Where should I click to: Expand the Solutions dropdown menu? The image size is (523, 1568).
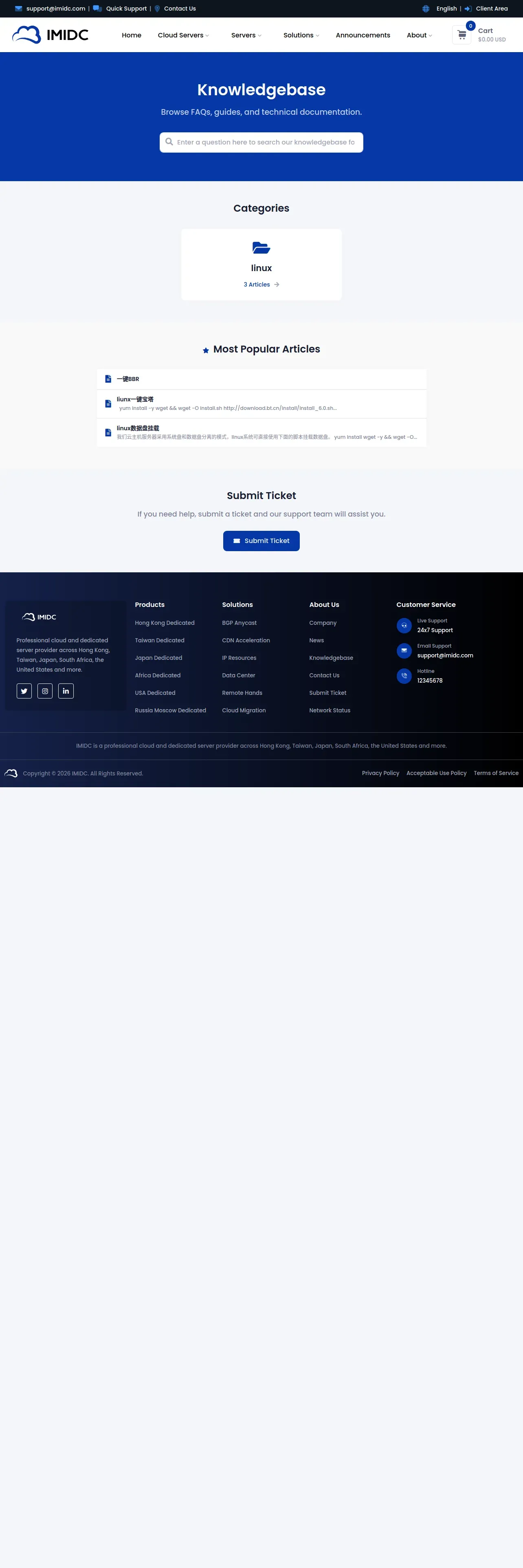point(301,35)
